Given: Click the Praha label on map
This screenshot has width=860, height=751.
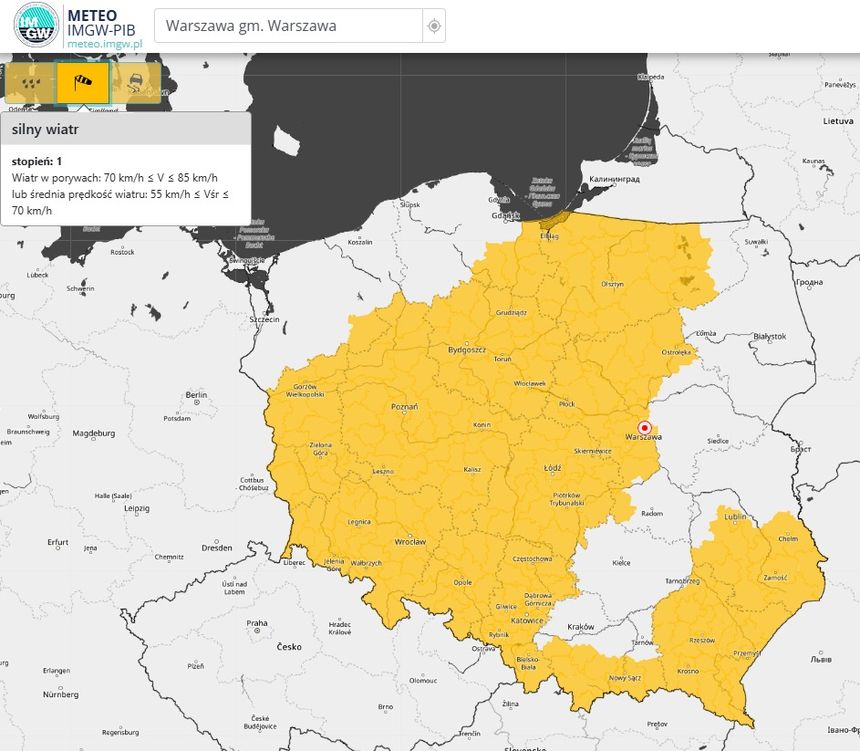Looking at the screenshot, I should click(x=257, y=623).
